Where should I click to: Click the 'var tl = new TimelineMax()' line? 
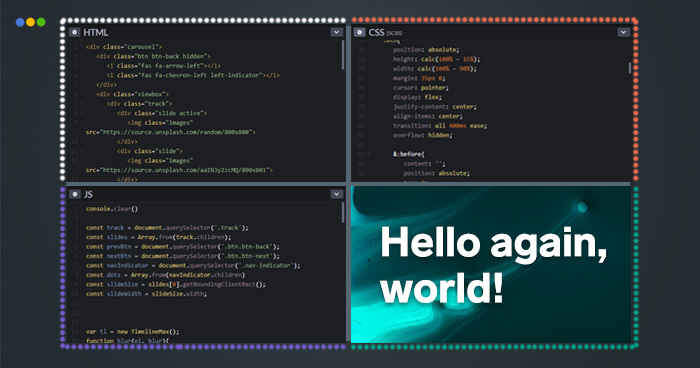(133, 332)
